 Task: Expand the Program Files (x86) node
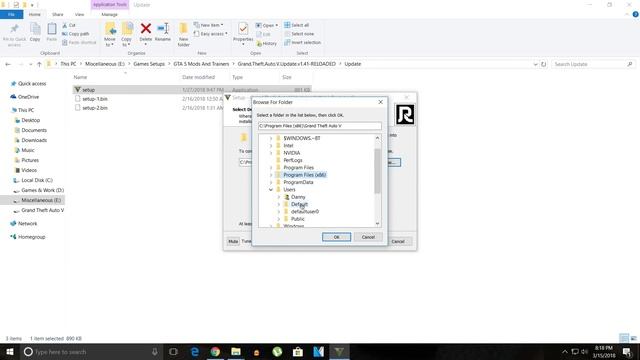click(271, 175)
